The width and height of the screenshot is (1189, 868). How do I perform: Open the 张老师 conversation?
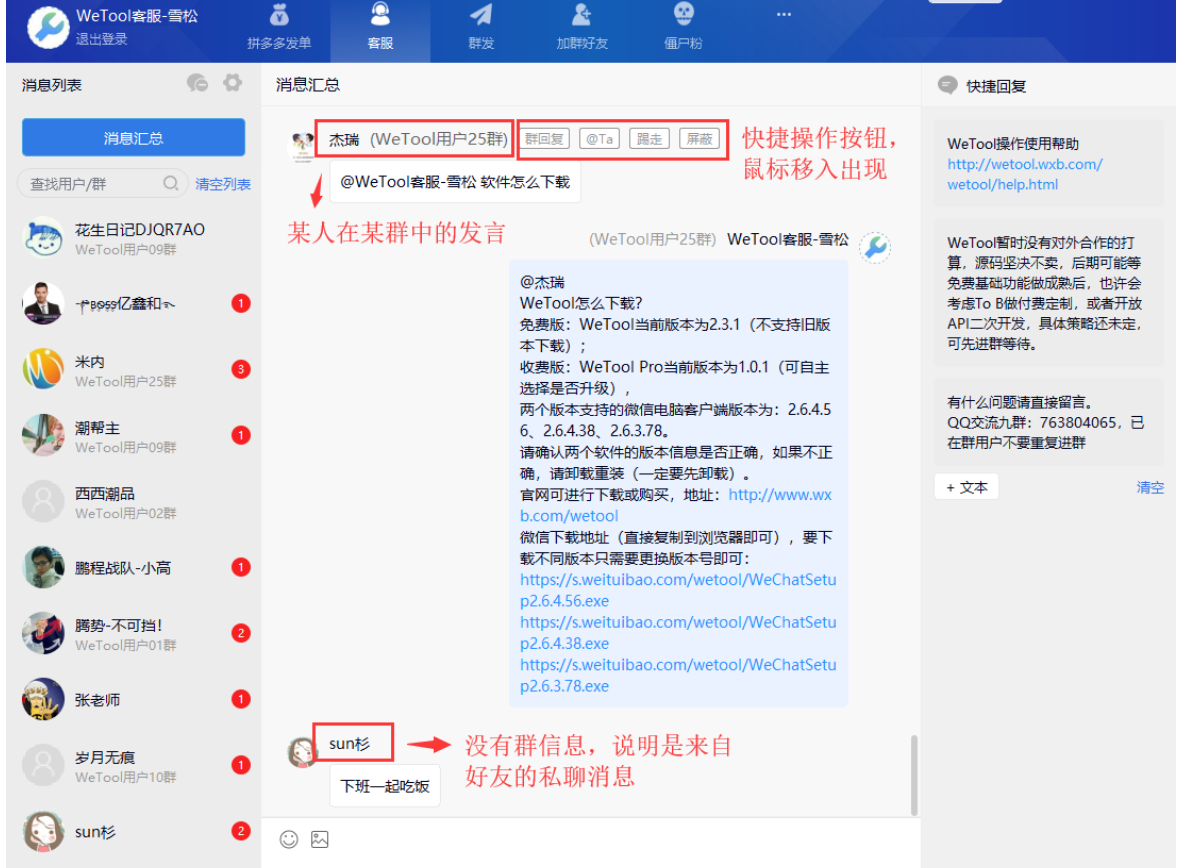pyautogui.click(x=133, y=700)
